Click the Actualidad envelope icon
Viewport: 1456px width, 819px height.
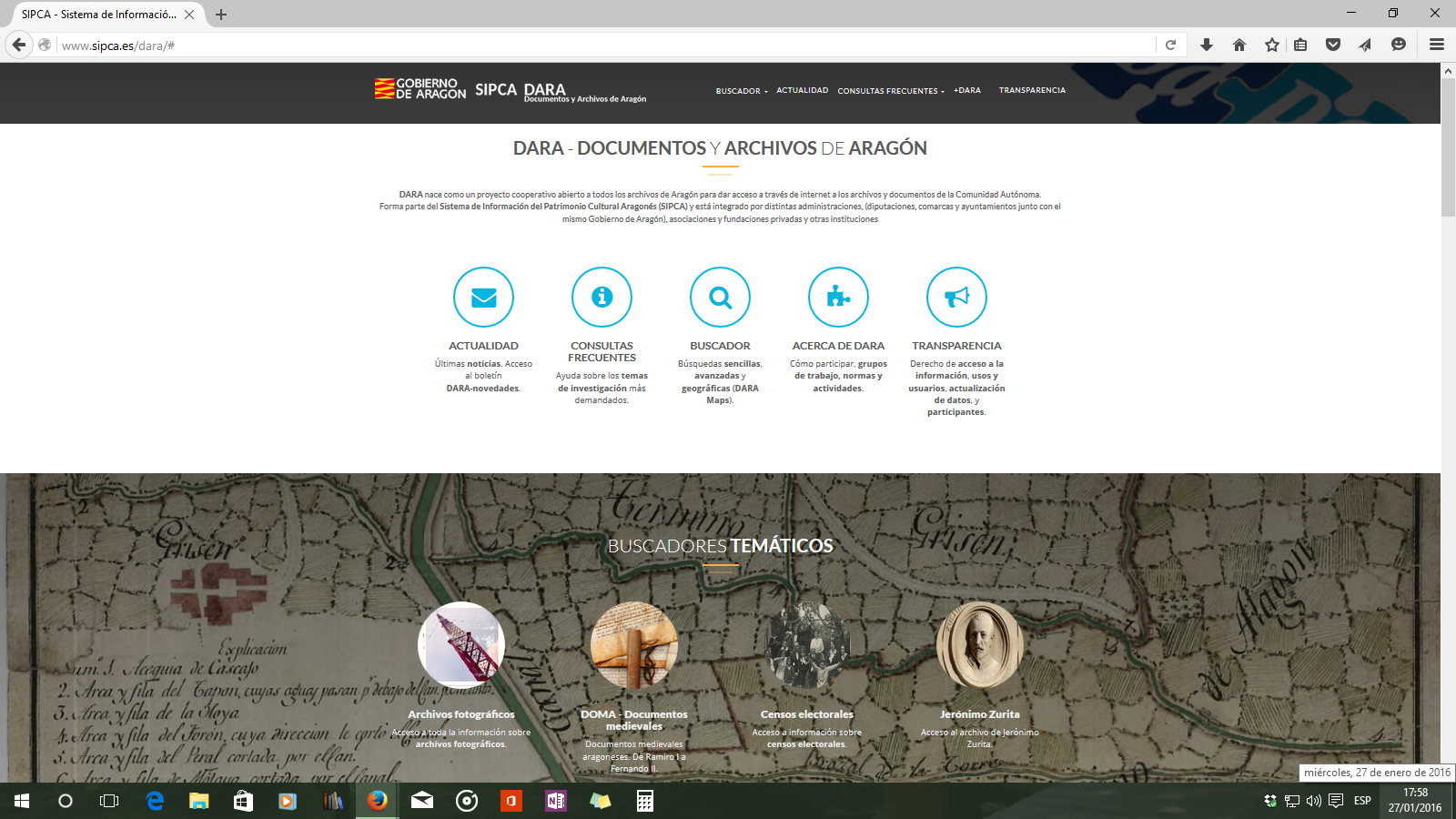(x=483, y=297)
